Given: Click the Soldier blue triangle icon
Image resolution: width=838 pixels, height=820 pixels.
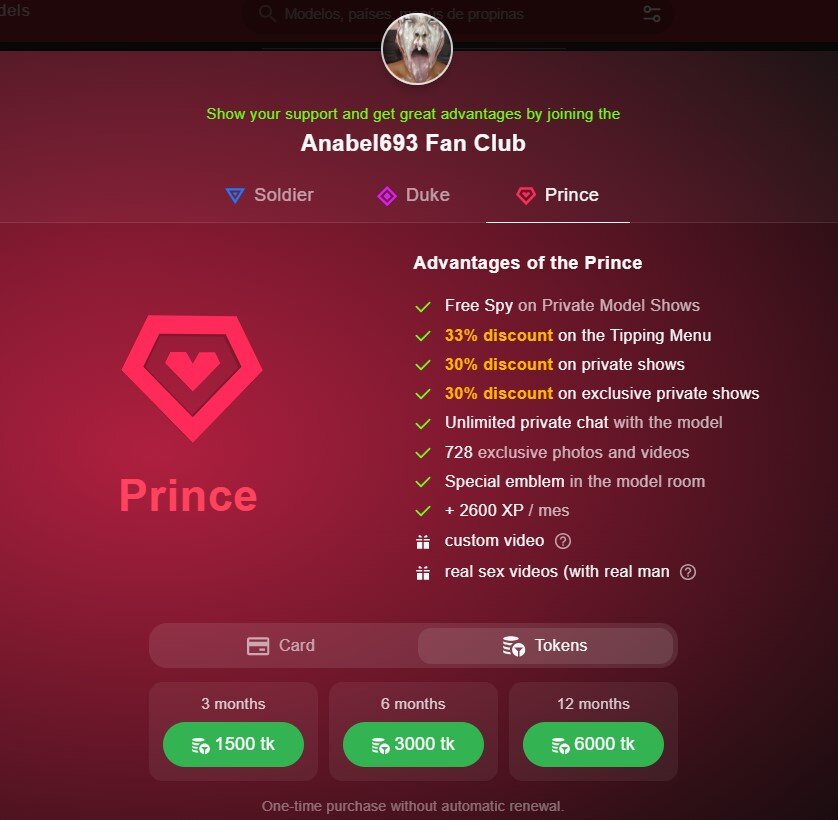Looking at the screenshot, I should pyautogui.click(x=235, y=195).
